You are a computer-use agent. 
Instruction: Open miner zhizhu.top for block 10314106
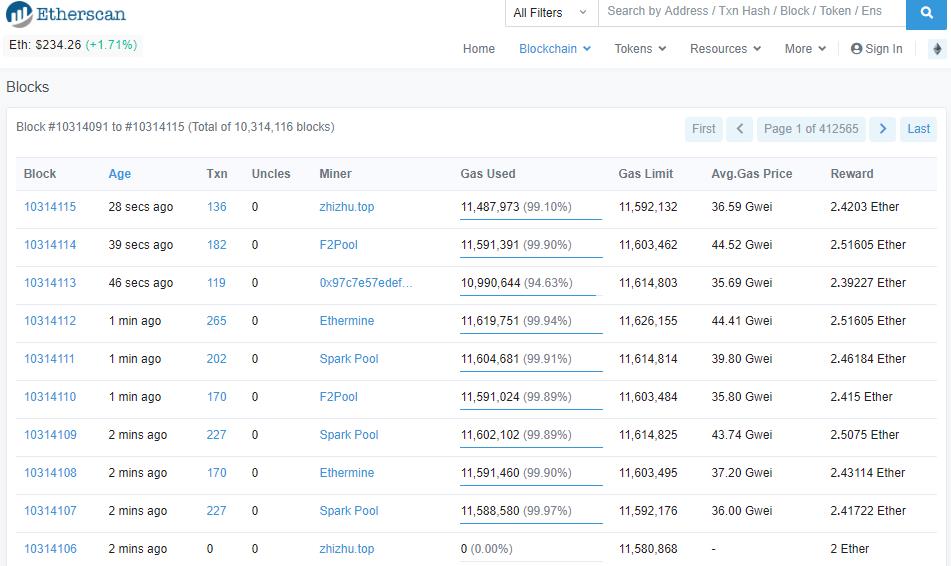[x=347, y=549]
